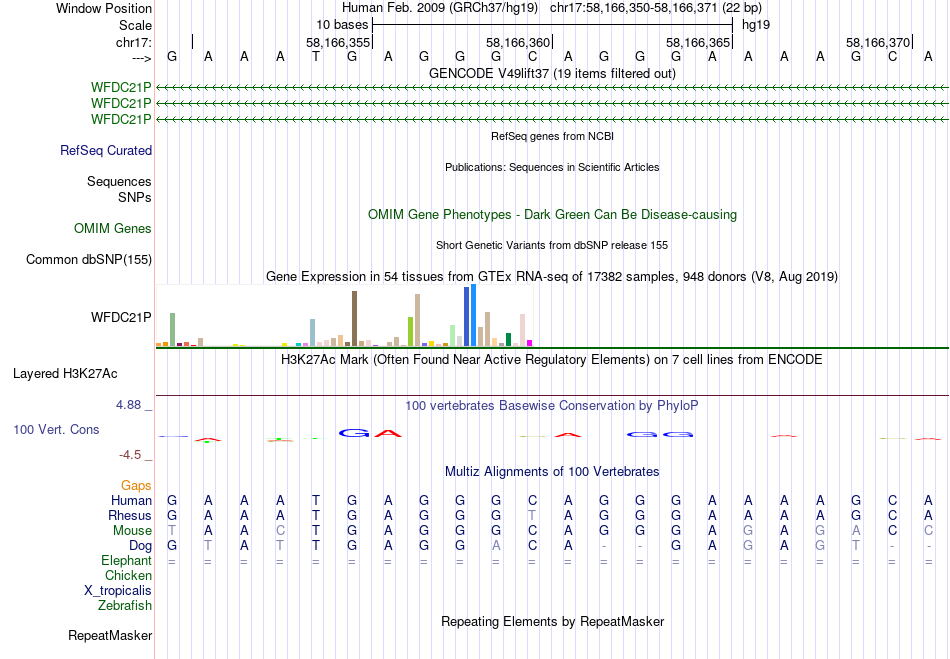The height and width of the screenshot is (659, 950).
Task: Click tall dark brown GTEx expression bar
Action: pyautogui.click(x=354, y=319)
